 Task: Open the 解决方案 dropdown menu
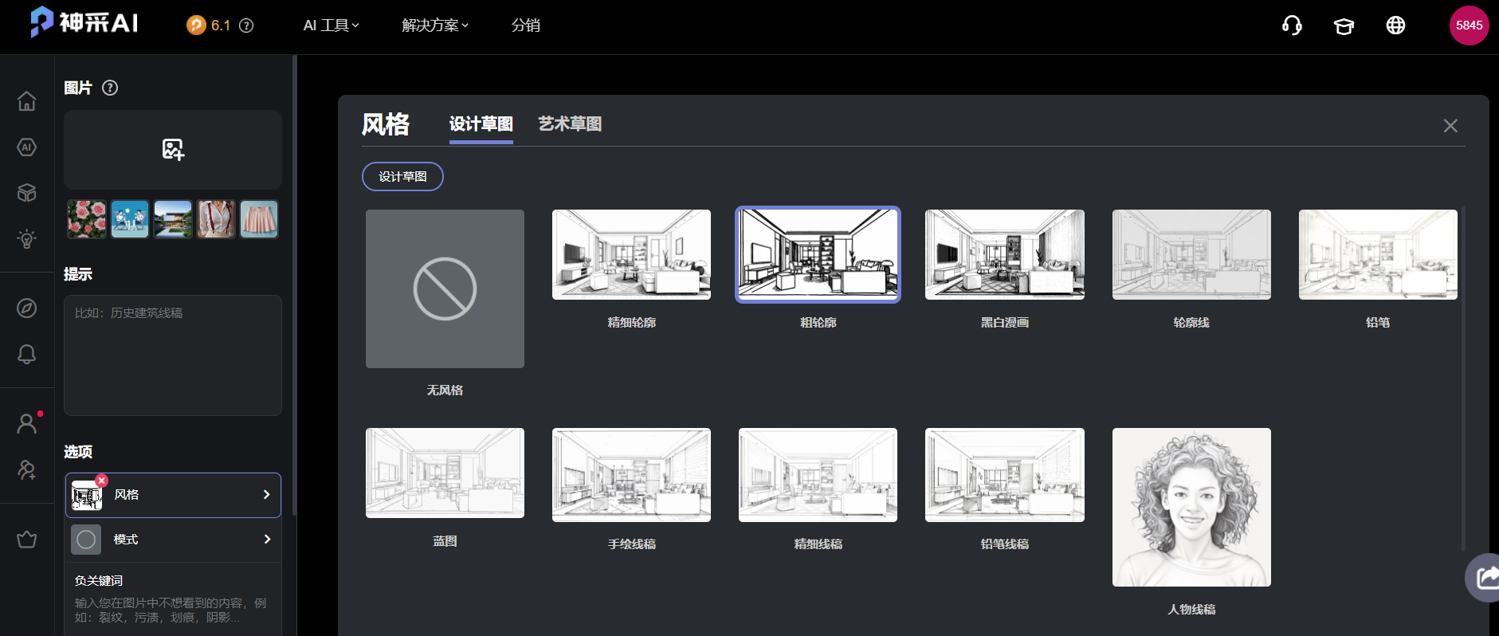[435, 26]
